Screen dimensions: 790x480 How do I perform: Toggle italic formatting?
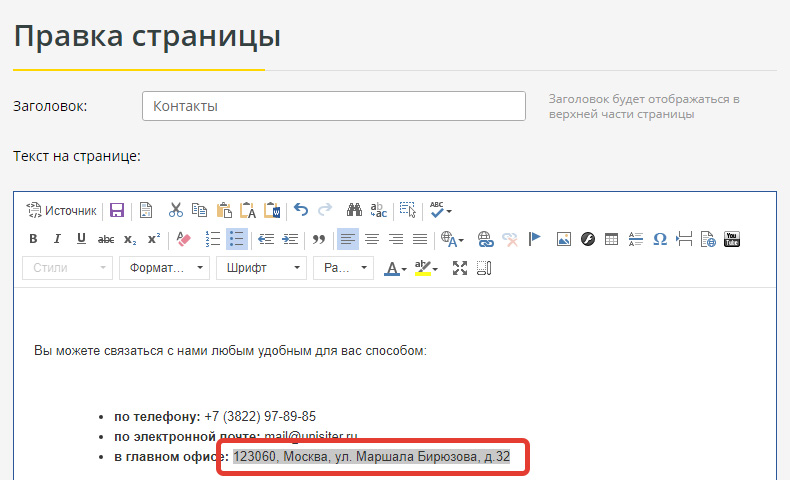click(x=57, y=239)
